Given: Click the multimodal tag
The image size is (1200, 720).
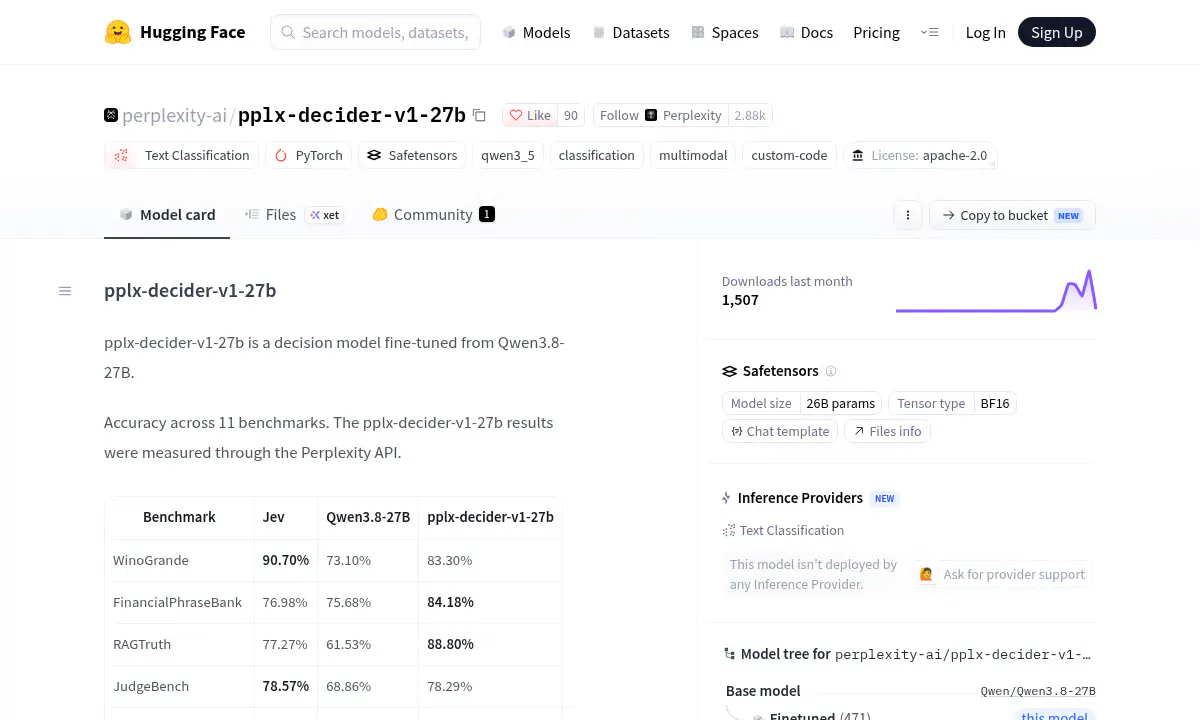Looking at the screenshot, I should point(693,155).
